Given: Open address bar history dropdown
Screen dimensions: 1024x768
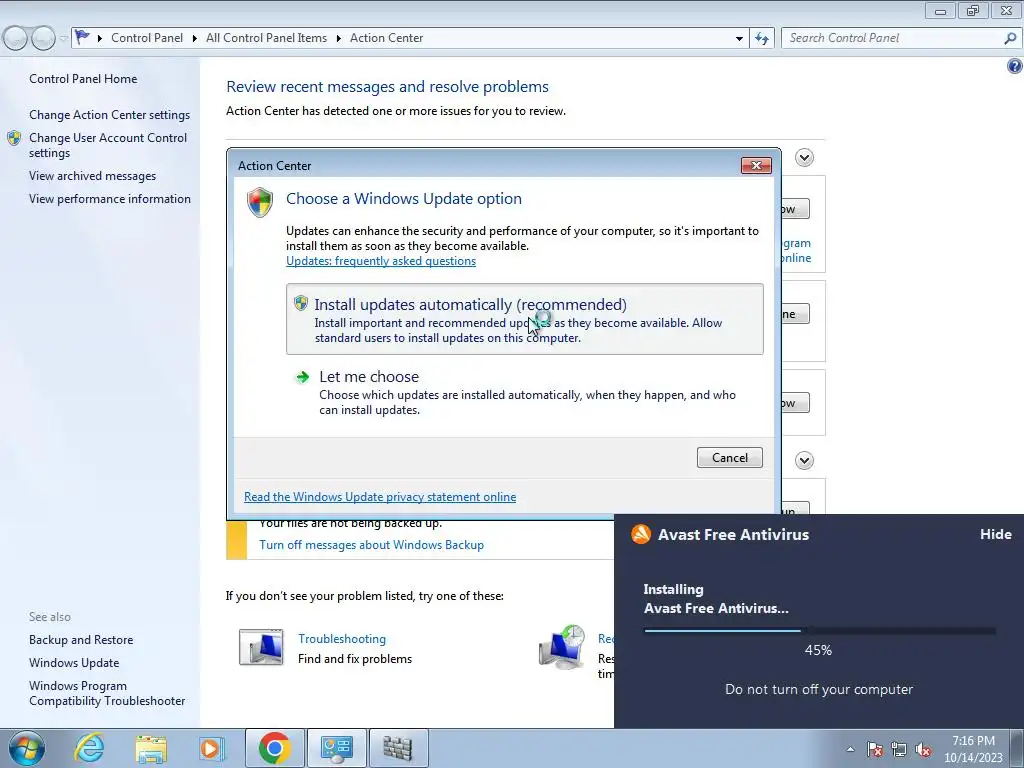Looking at the screenshot, I should [739, 38].
